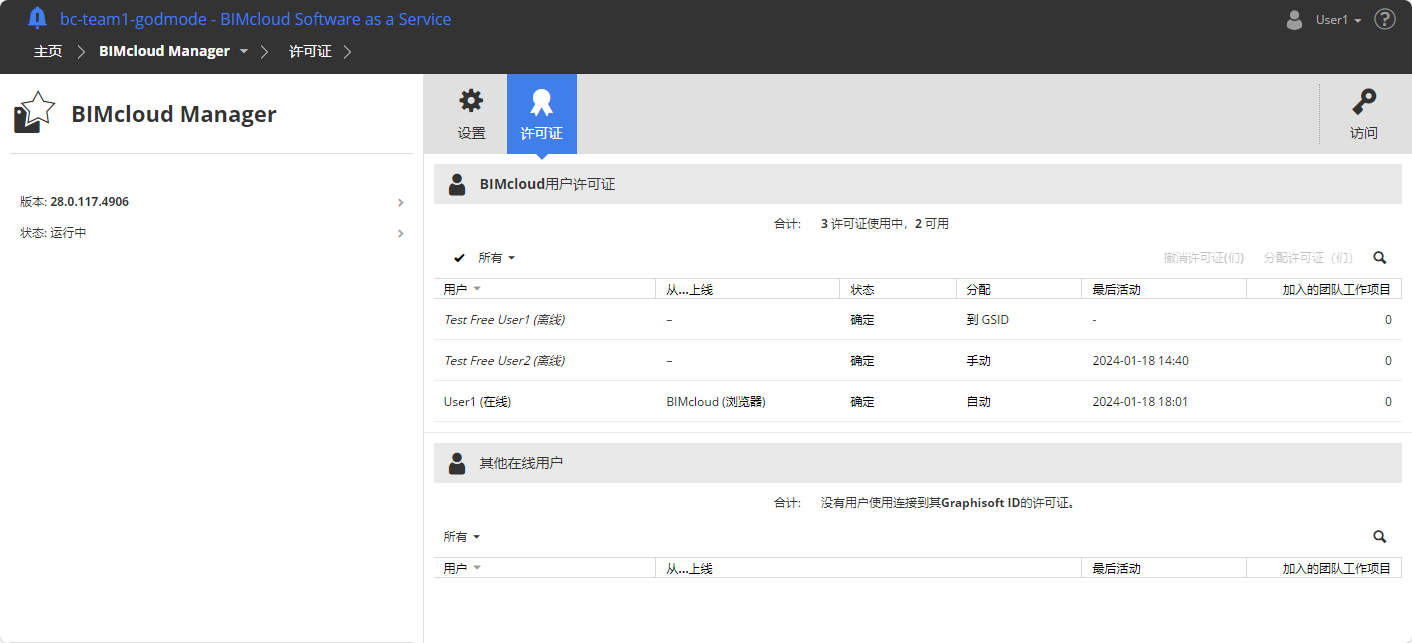
Task: Click the 2024-01-18 14:40 activity cell
Action: 1140,361
